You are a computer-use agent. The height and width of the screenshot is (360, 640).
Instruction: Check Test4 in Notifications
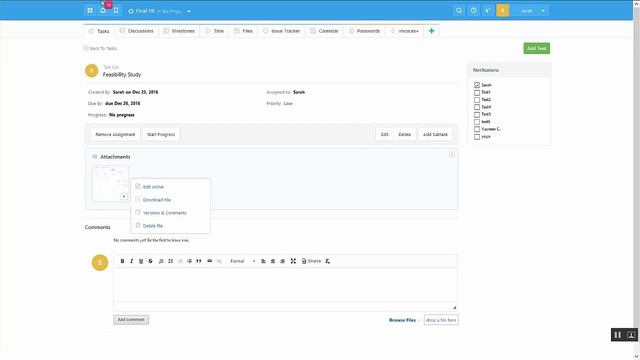(x=477, y=107)
